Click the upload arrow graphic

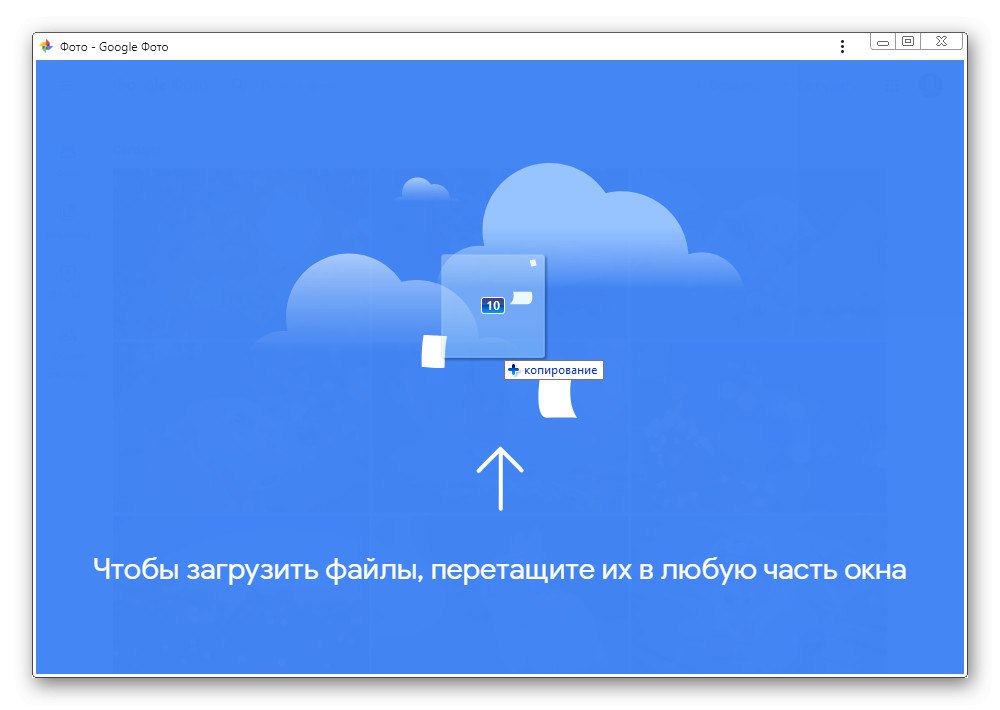500,478
